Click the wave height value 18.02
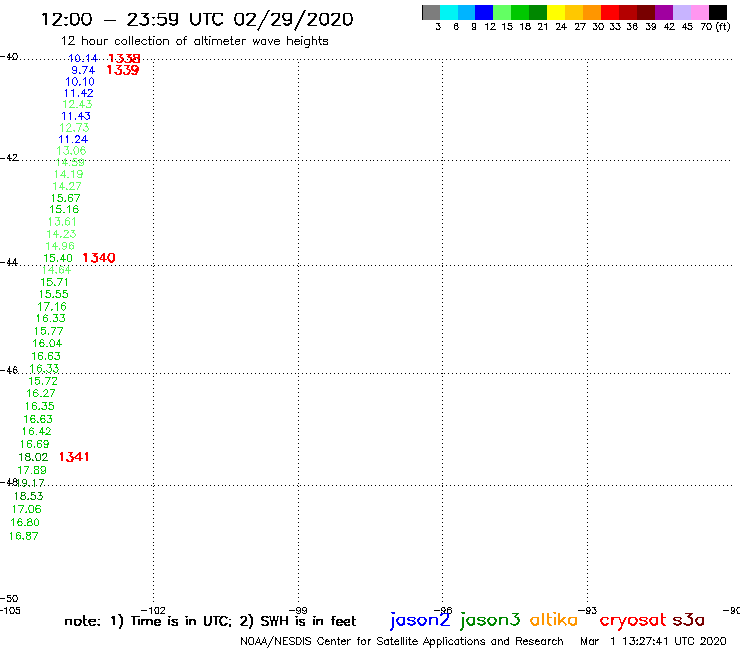Viewport: 740px width, 650px height. click(x=33, y=457)
